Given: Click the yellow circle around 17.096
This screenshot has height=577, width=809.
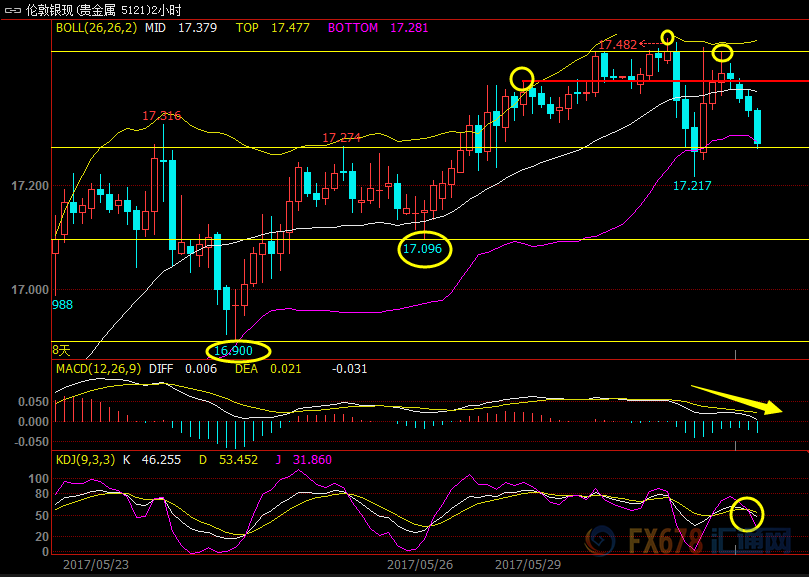Looking at the screenshot, I should click(425, 248).
